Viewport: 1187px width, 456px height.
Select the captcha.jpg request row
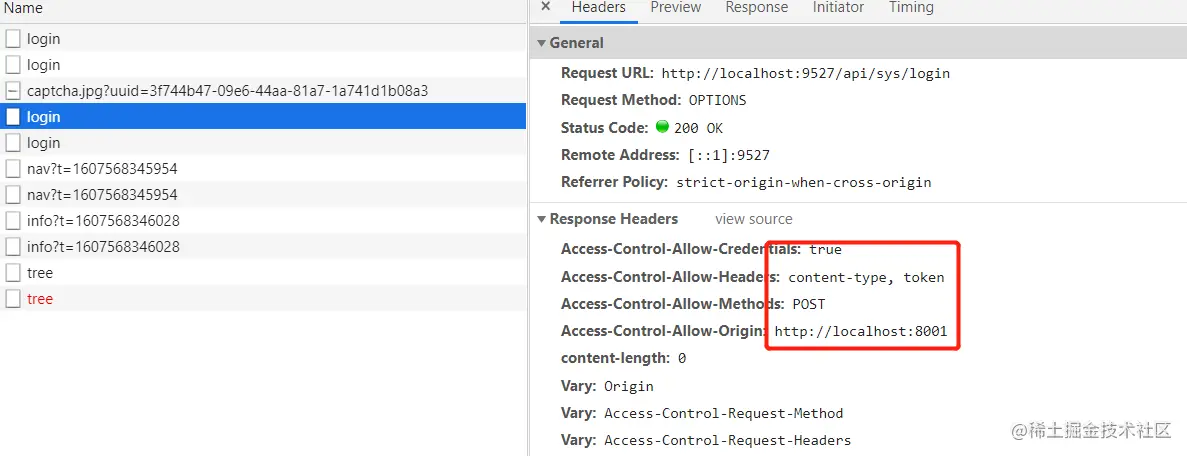(x=263, y=91)
